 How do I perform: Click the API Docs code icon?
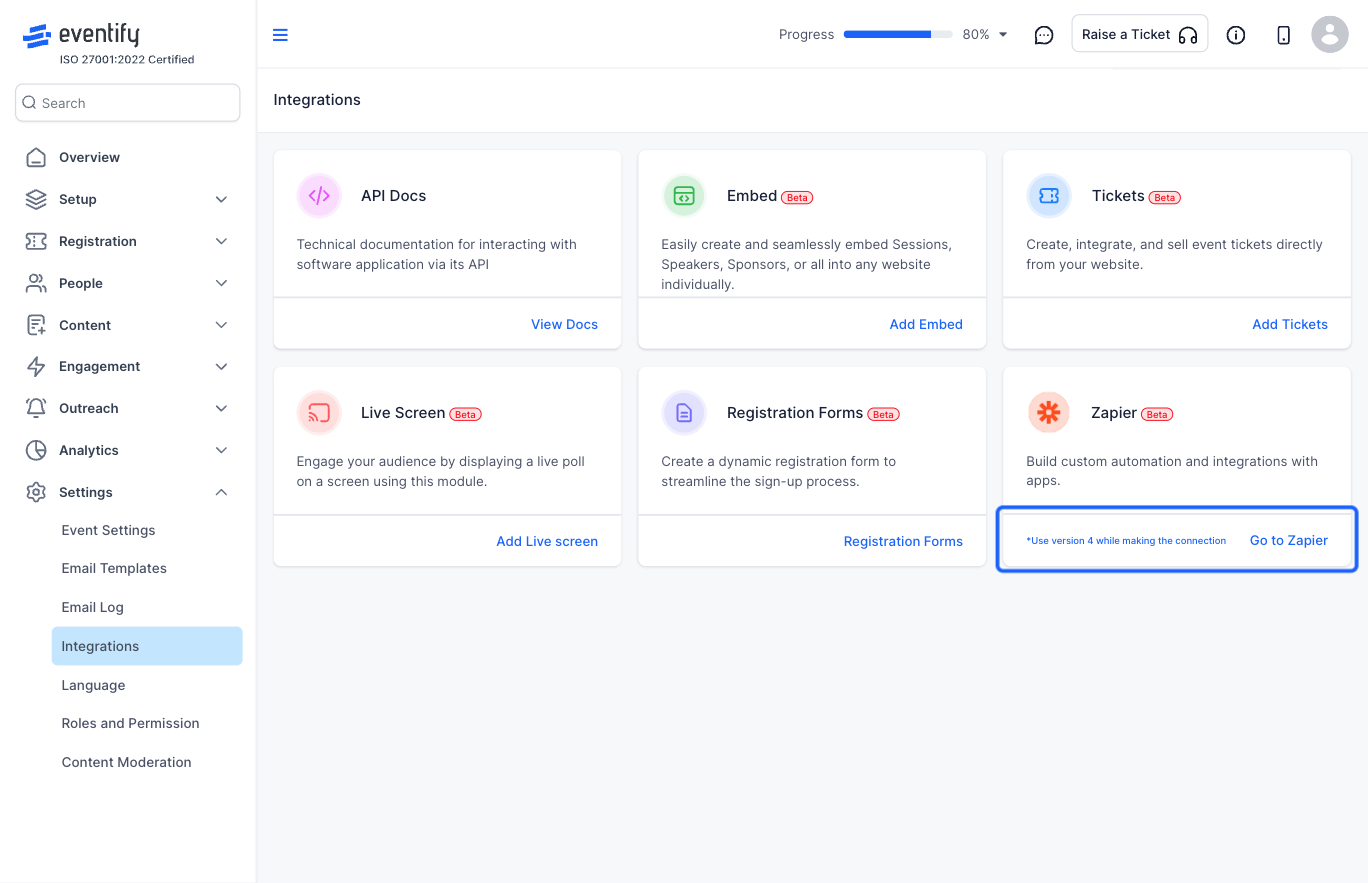(319, 196)
